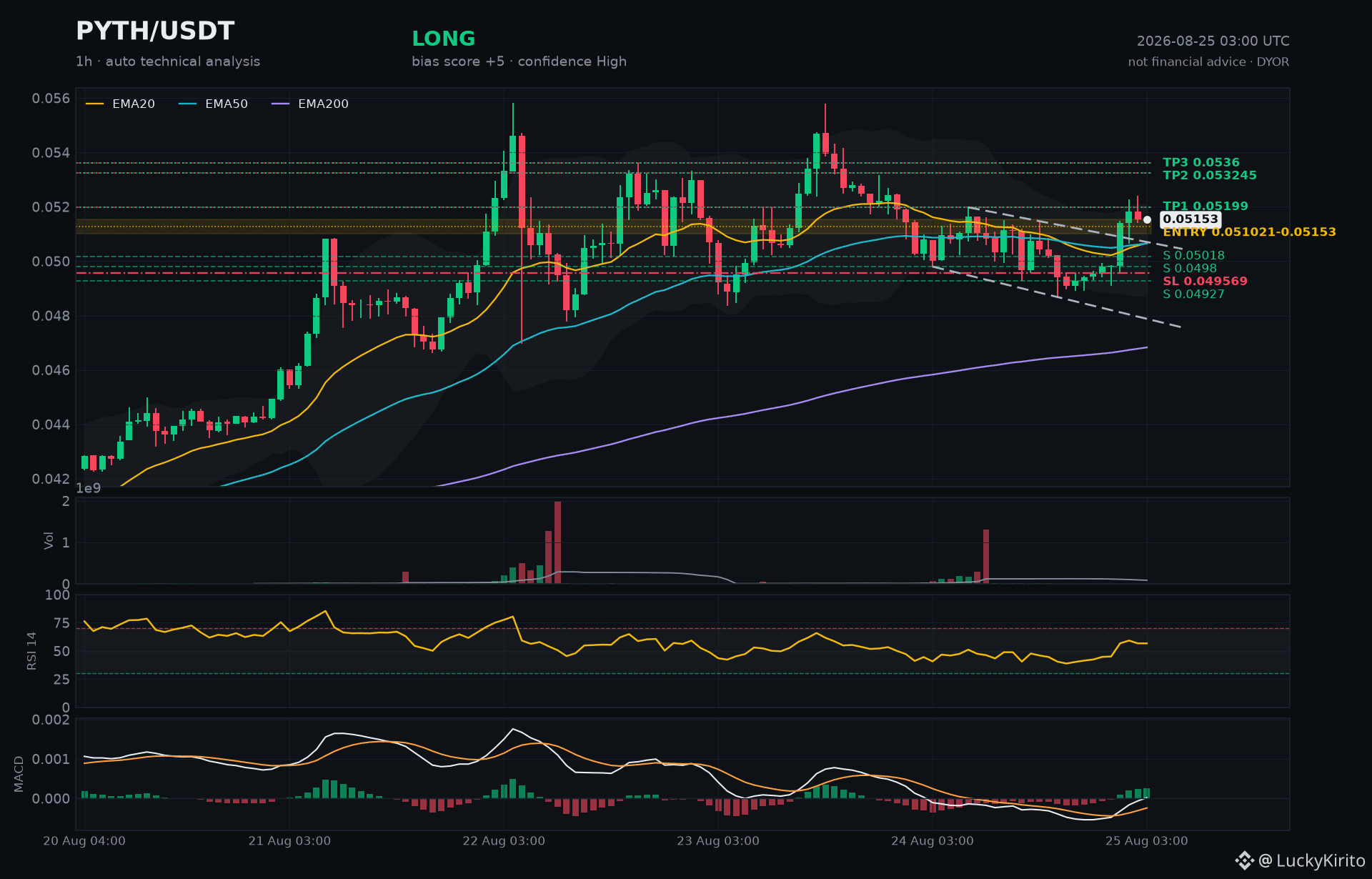Image resolution: width=1372 pixels, height=879 pixels.
Task: Click the purple EMA200 legend line
Action: (280, 104)
